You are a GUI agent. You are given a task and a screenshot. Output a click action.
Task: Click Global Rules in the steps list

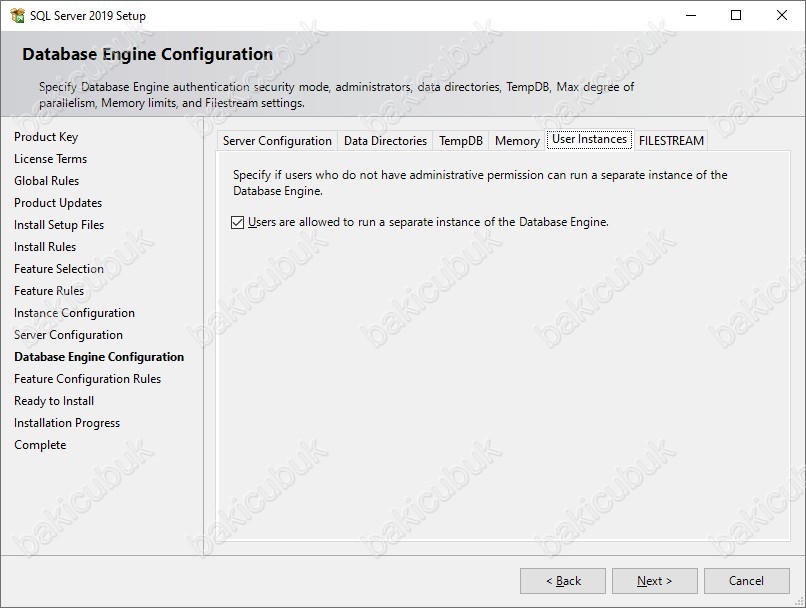click(47, 181)
